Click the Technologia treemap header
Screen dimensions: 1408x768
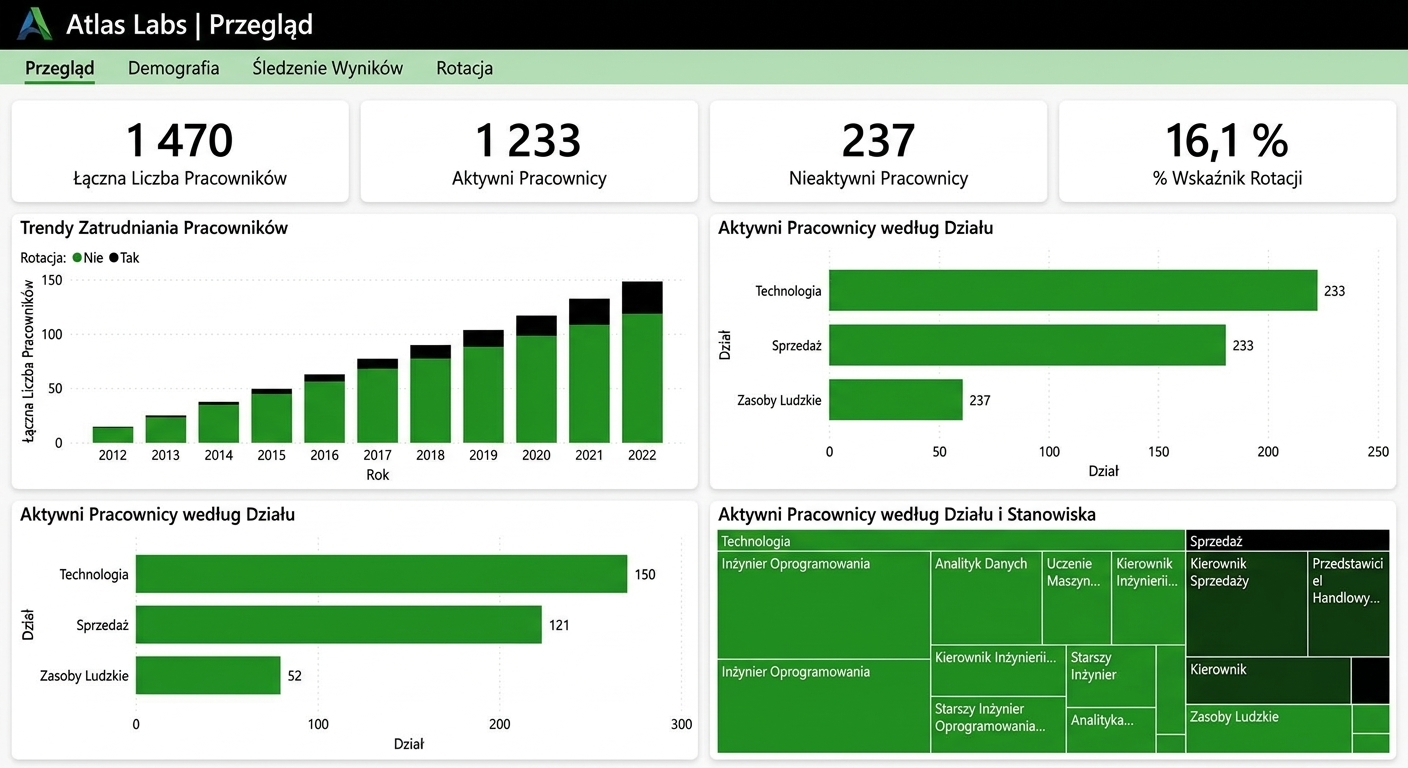tap(951, 541)
